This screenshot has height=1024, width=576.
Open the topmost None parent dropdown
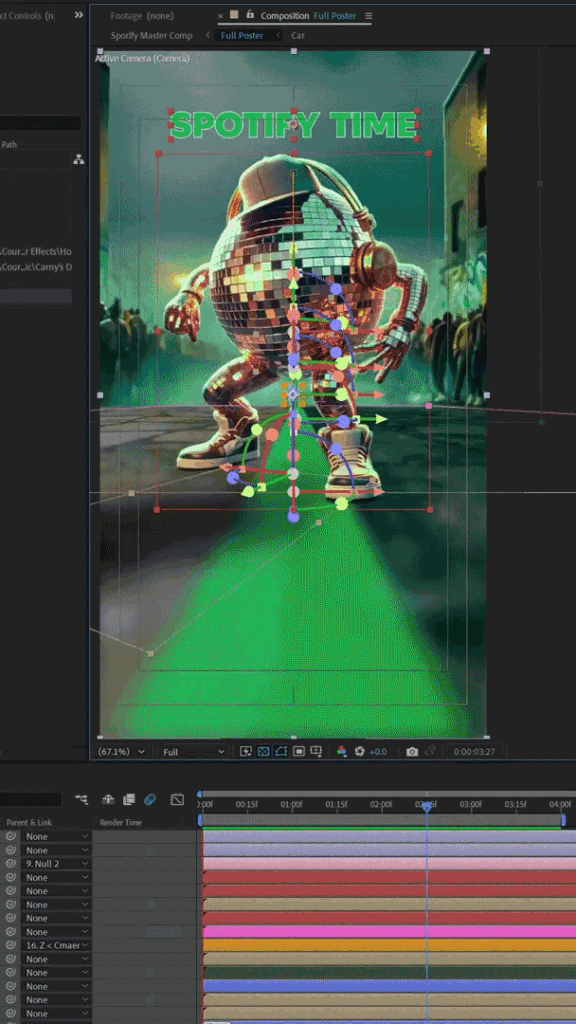click(56, 837)
